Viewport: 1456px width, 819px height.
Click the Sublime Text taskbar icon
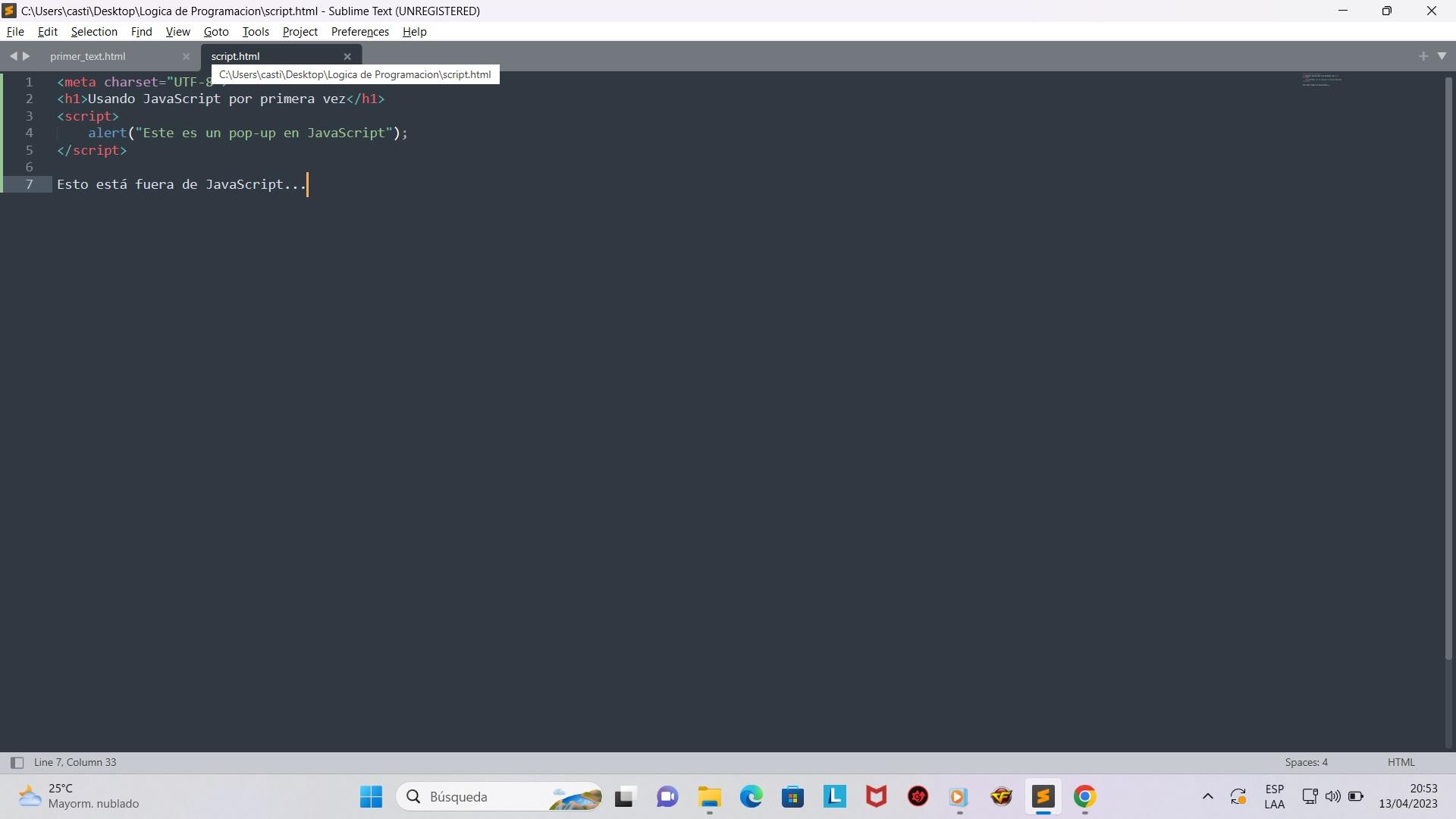click(1043, 797)
